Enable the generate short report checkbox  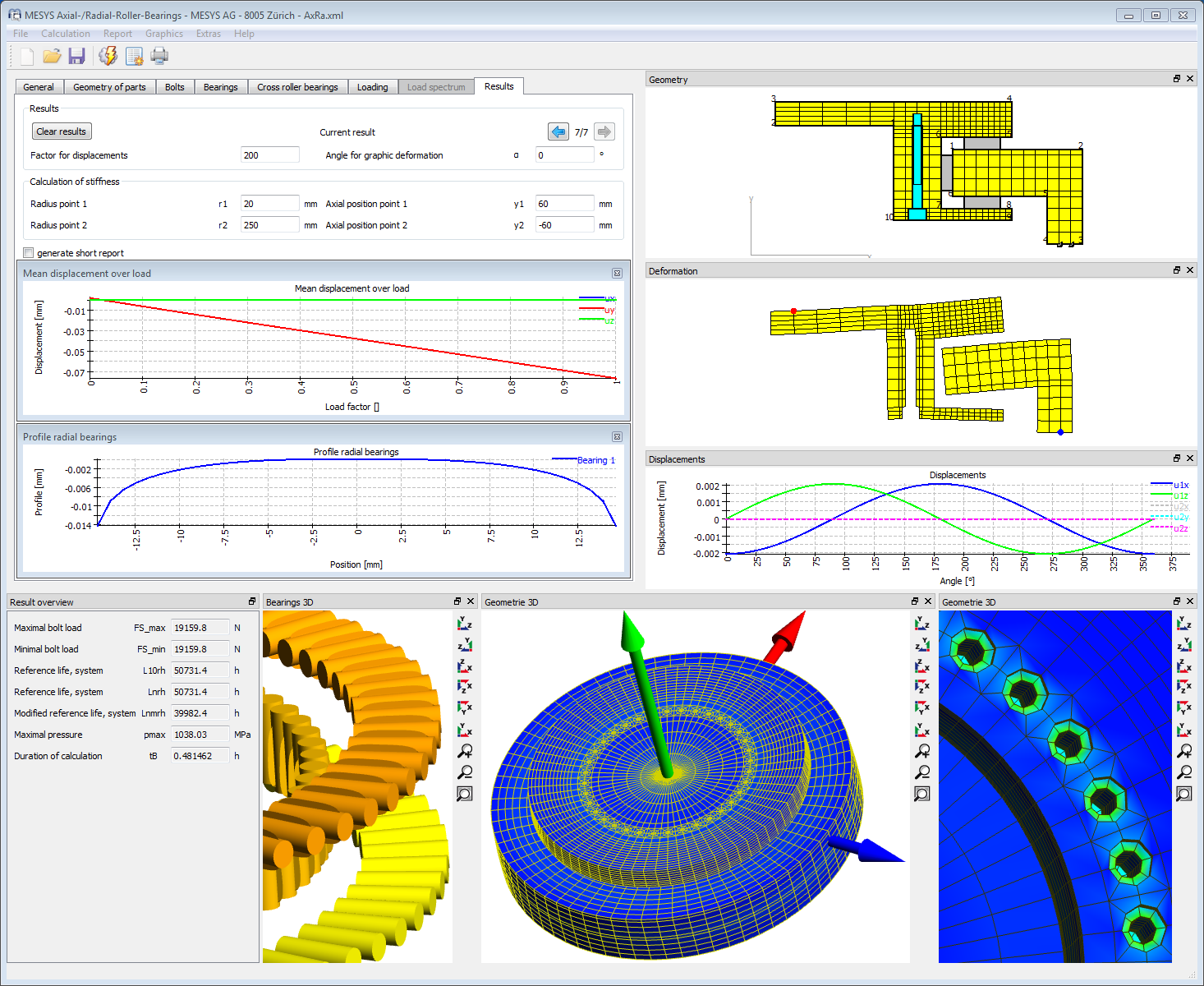coord(29,253)
